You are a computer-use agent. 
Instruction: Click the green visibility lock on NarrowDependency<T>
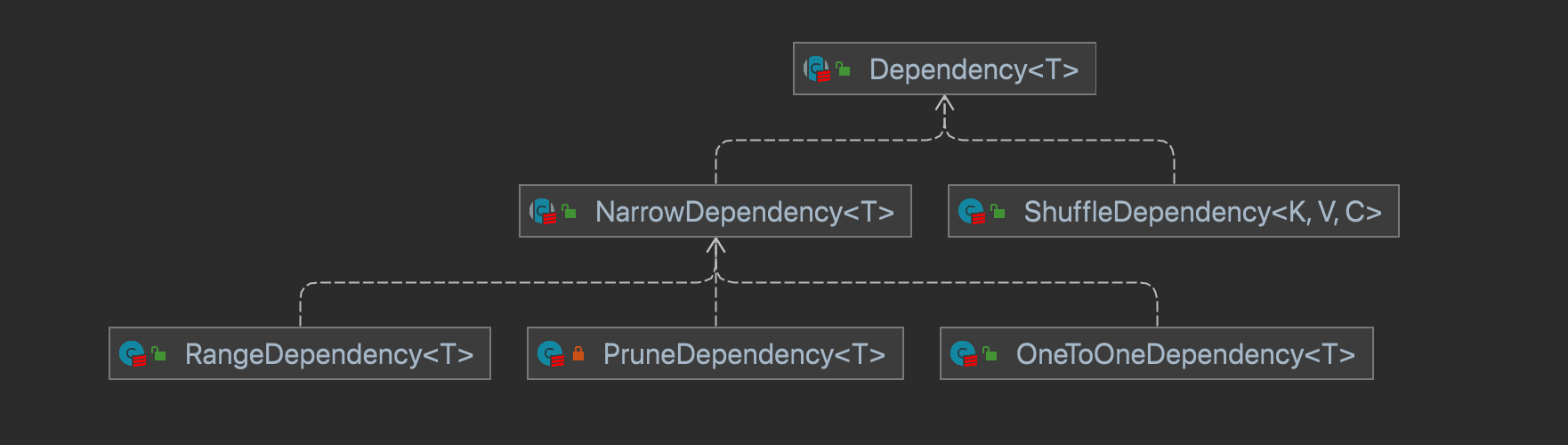point(569,211)
